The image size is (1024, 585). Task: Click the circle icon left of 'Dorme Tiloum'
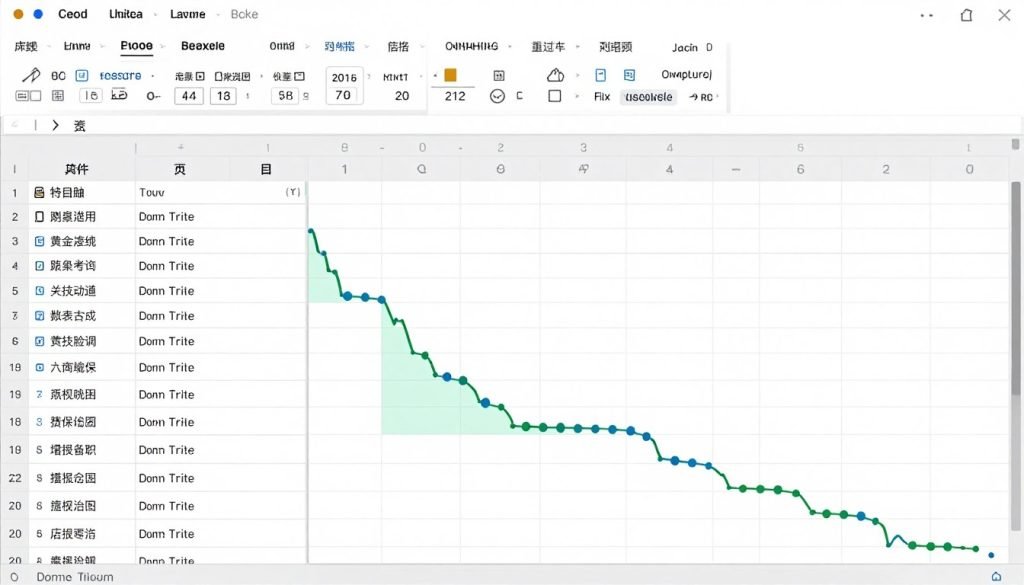point(14,577)
